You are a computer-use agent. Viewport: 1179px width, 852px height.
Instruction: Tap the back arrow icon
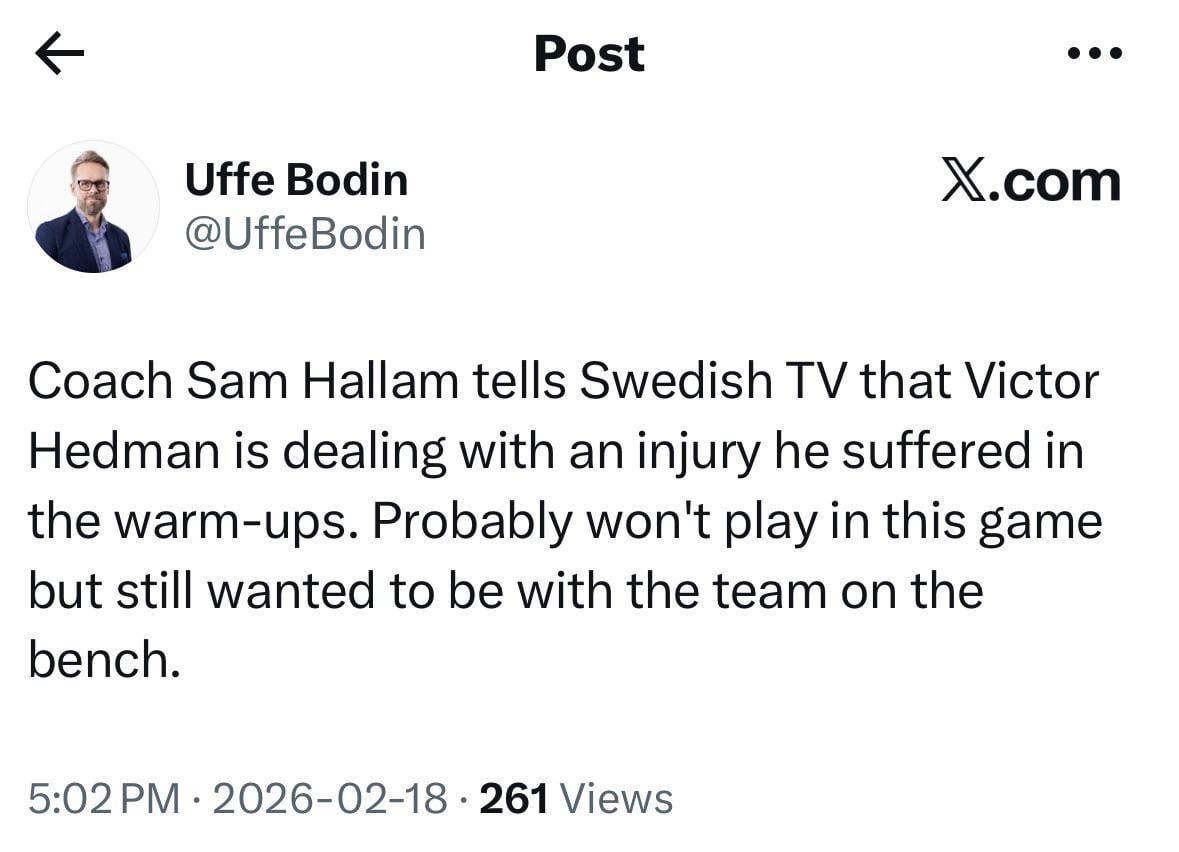(x=59, y=54)
